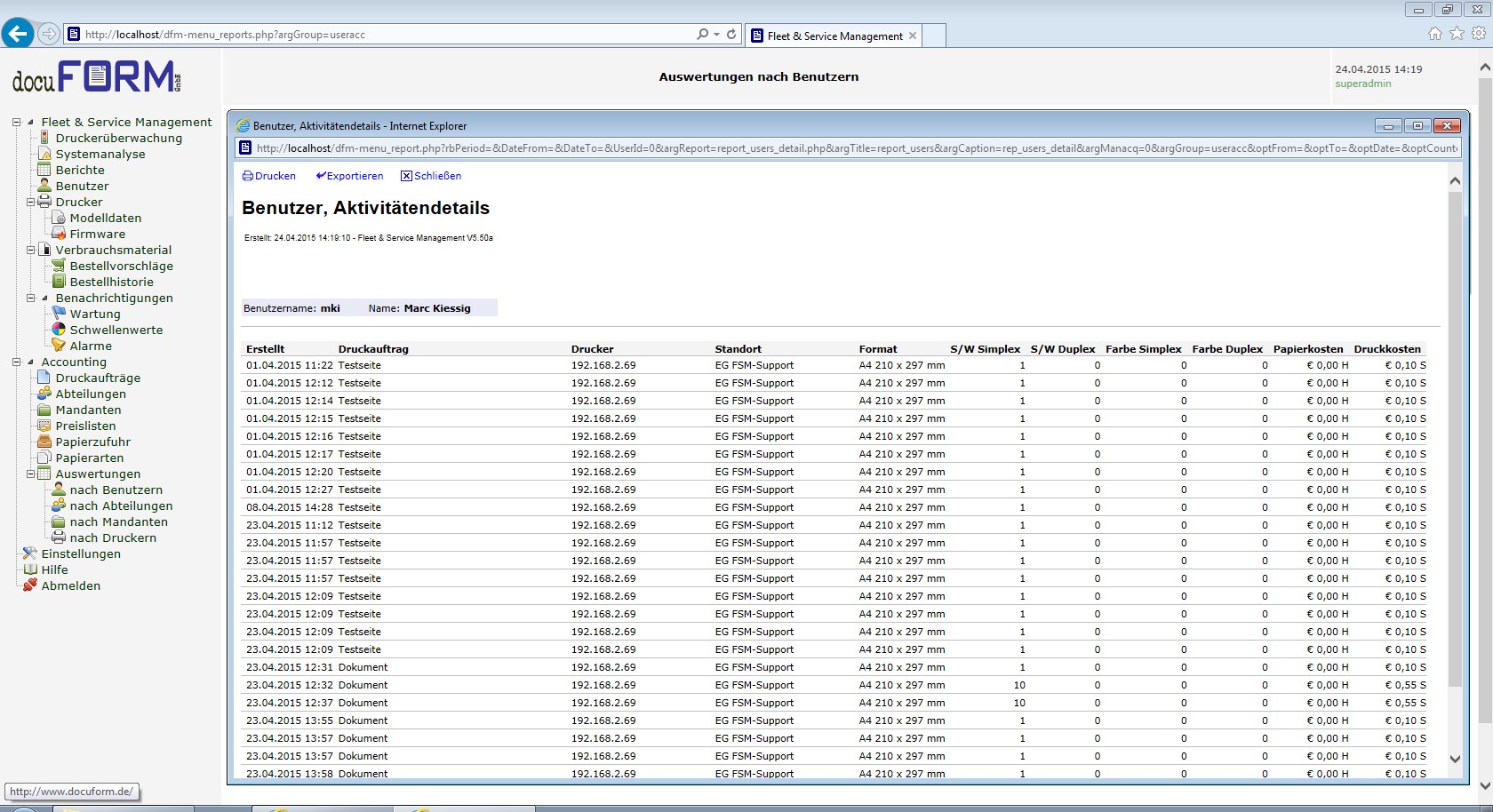Collapse the Auswertungen tree node

[x=30, y=474]
